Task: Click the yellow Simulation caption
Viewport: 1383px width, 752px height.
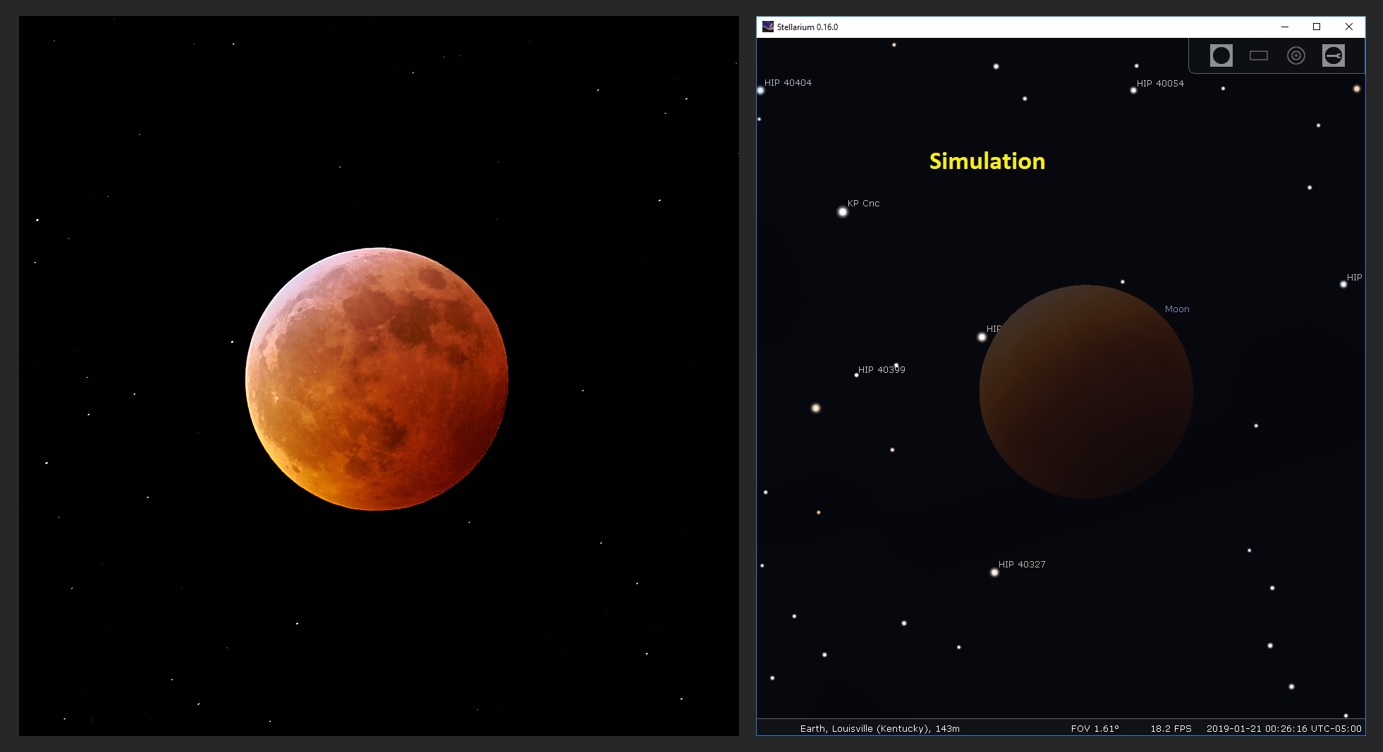Action: coord(987,161)
